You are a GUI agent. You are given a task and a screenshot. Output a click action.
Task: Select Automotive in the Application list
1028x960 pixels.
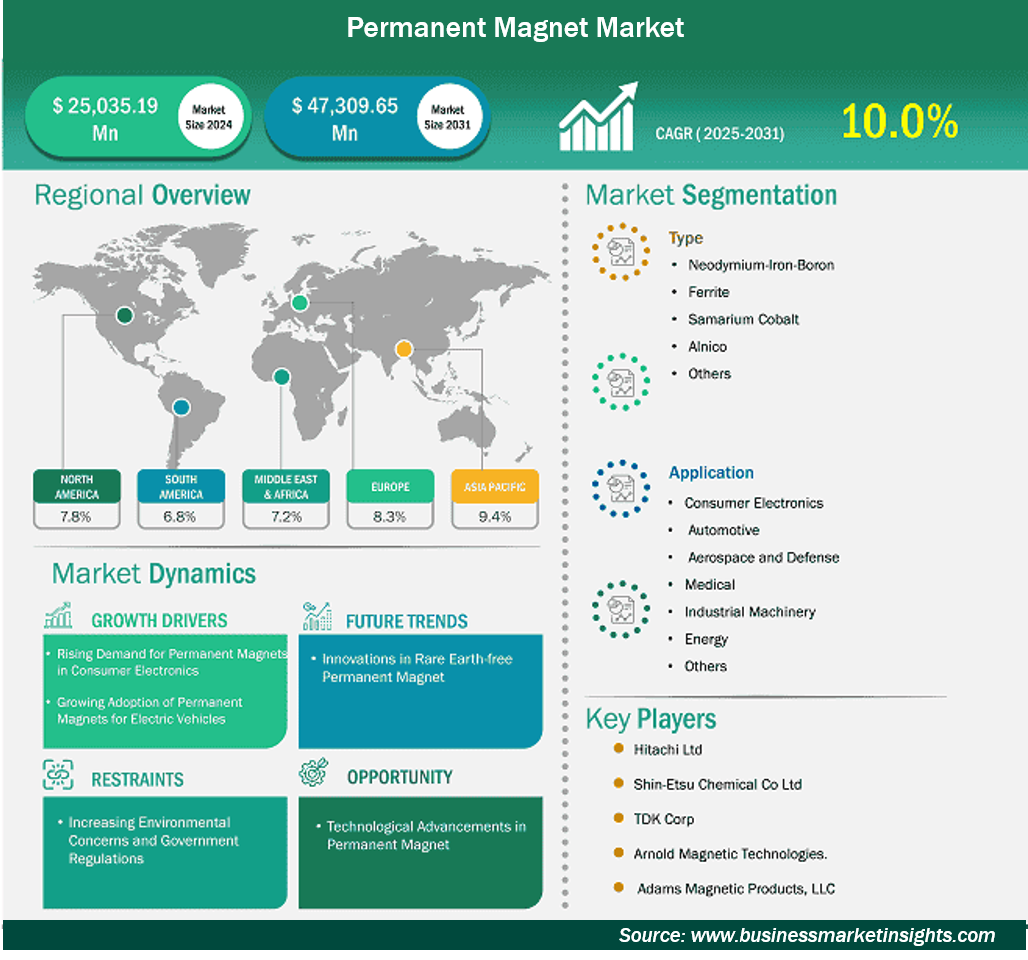[723, 530]
